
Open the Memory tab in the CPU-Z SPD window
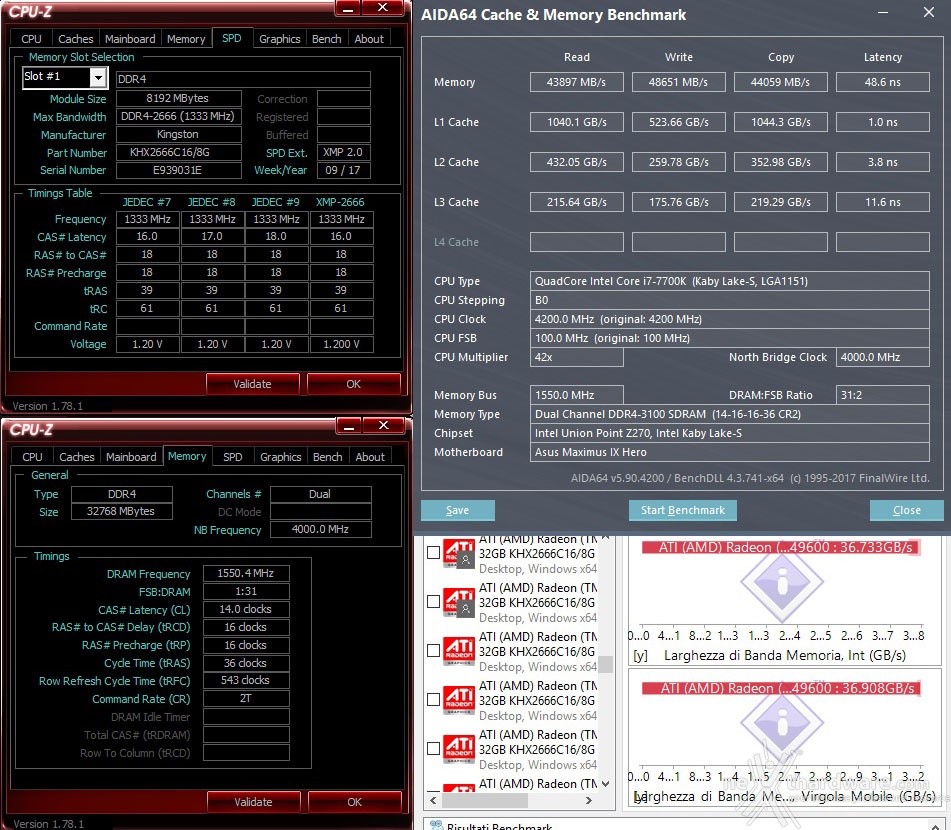[186, 39]
